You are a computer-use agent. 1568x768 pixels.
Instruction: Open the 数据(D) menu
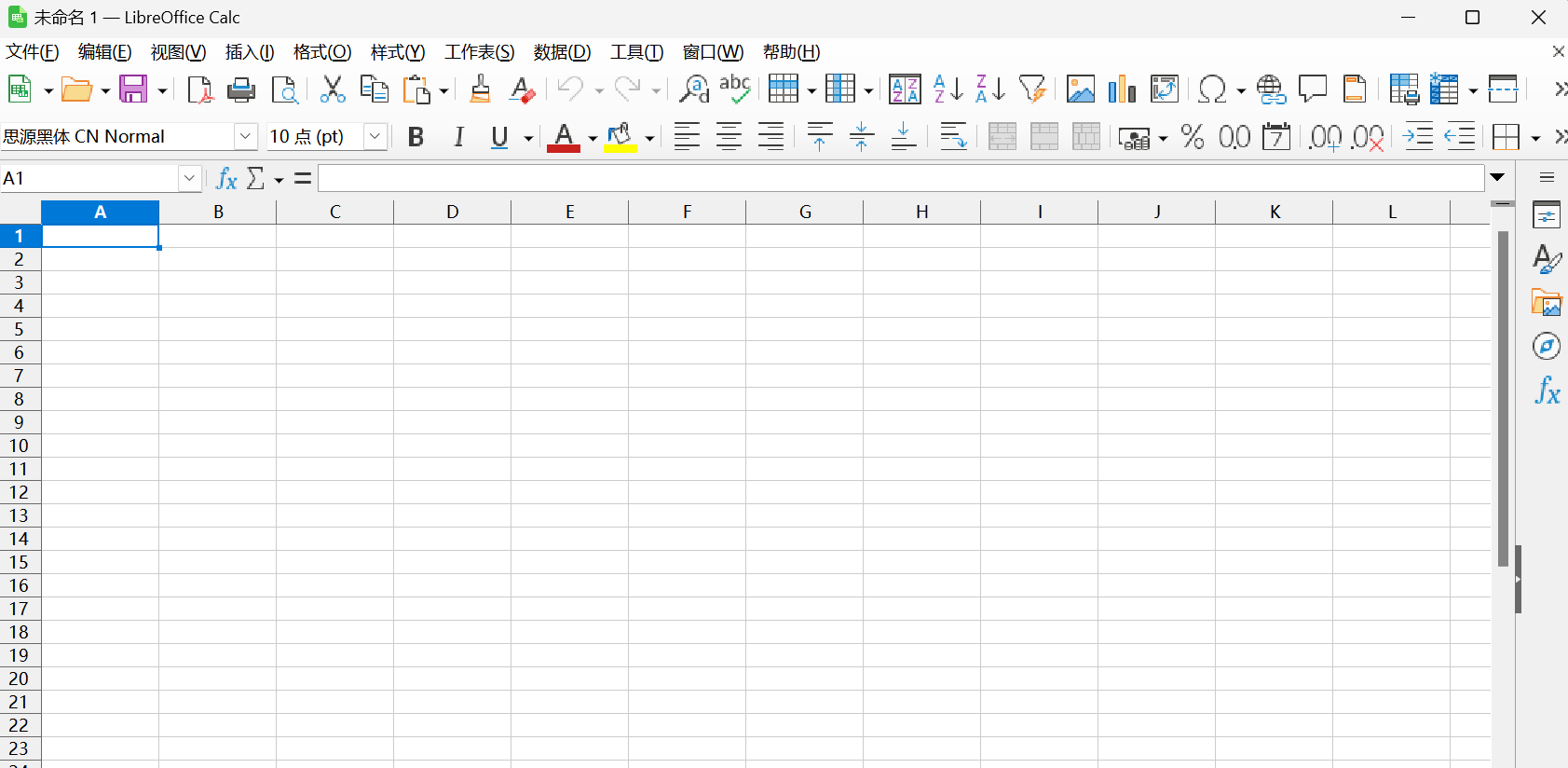(562, 52)
